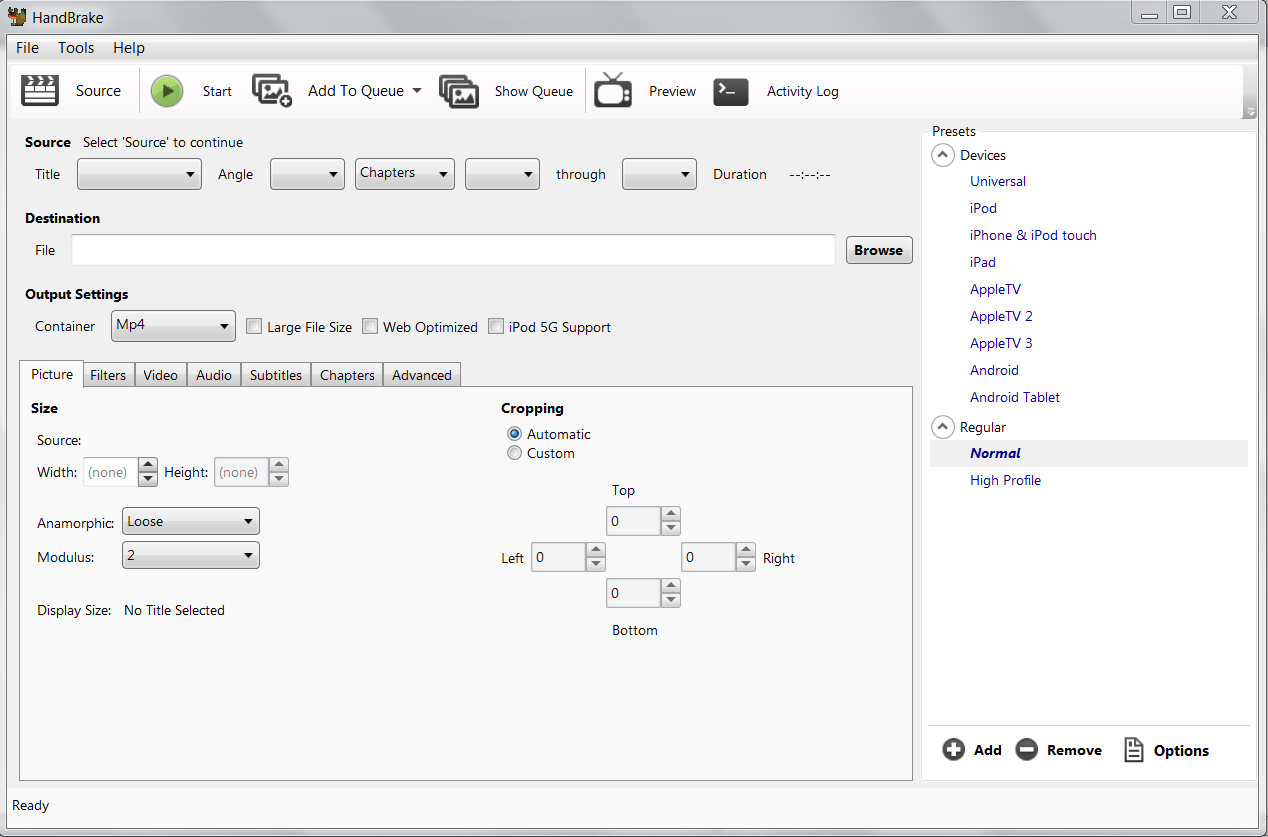Open the File menu
Viewport: 1268px width, 837px height.
[28, 47]
